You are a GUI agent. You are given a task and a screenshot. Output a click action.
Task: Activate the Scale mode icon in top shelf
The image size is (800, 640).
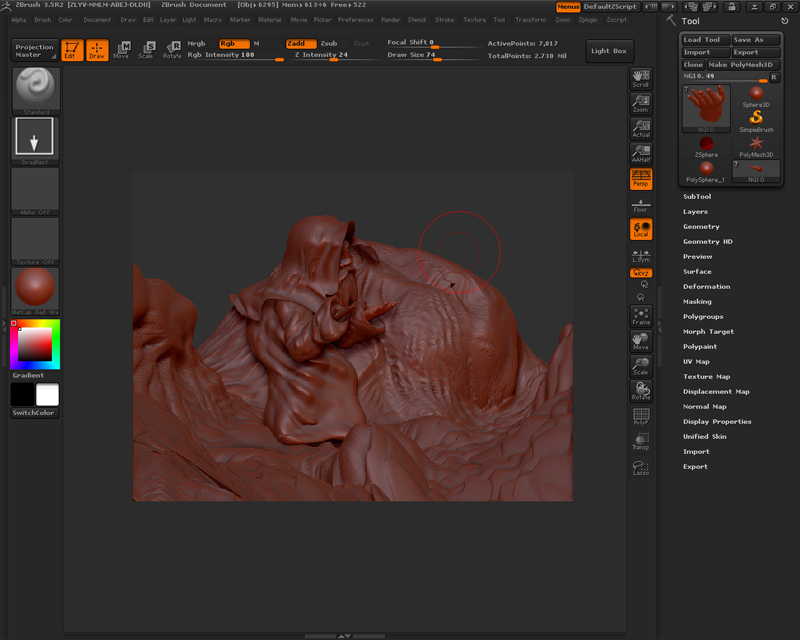[x=146, y=49]
